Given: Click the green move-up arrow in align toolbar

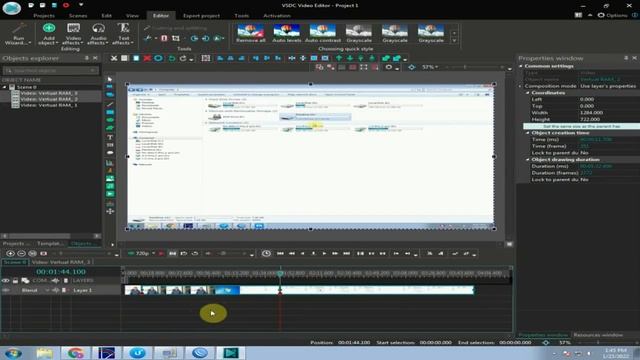Looking at the screenshot, I should [339, 58].
